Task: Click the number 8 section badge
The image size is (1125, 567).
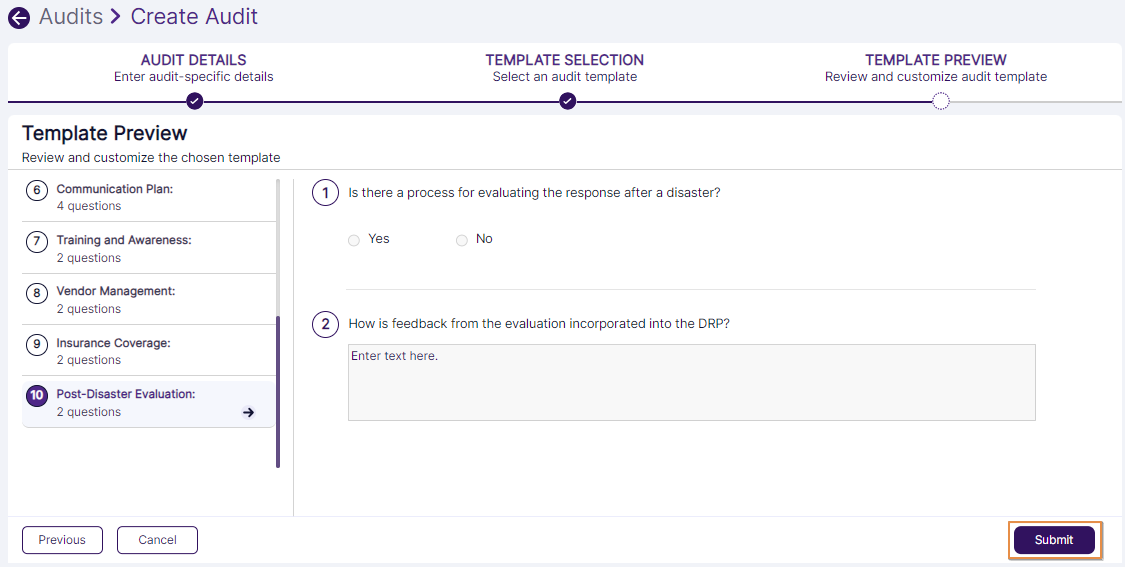Action: pos(37,293)
